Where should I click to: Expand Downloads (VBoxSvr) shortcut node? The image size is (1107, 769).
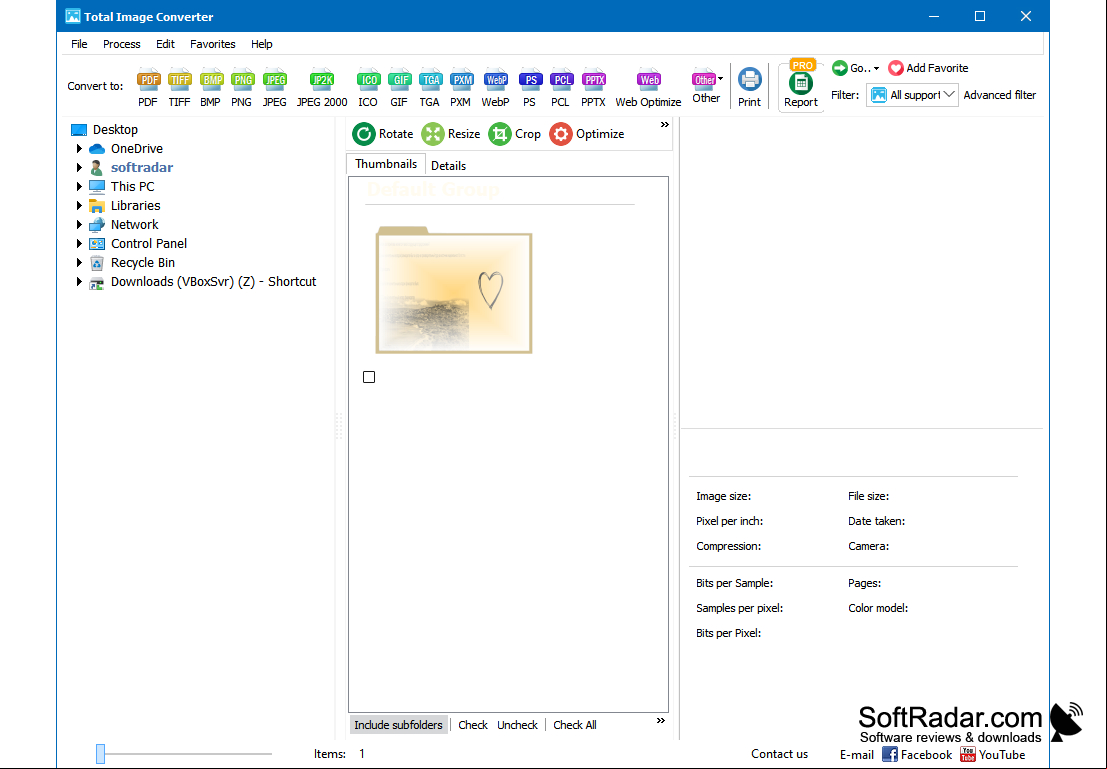tap(79, 282)
